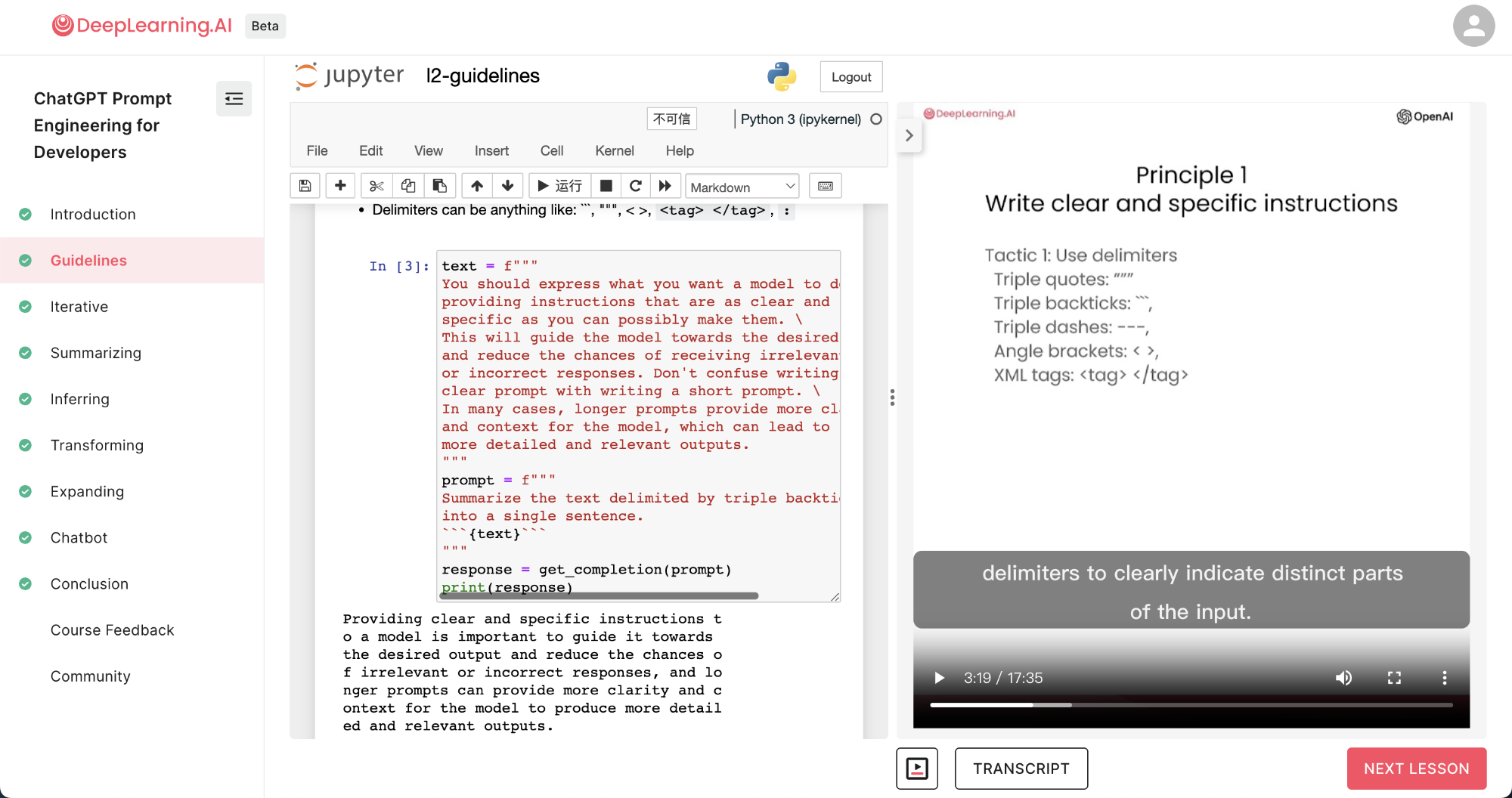Viewport: 1512px width, 798px height.
Task: Open the Insert menu
Action: click(491, 150)
